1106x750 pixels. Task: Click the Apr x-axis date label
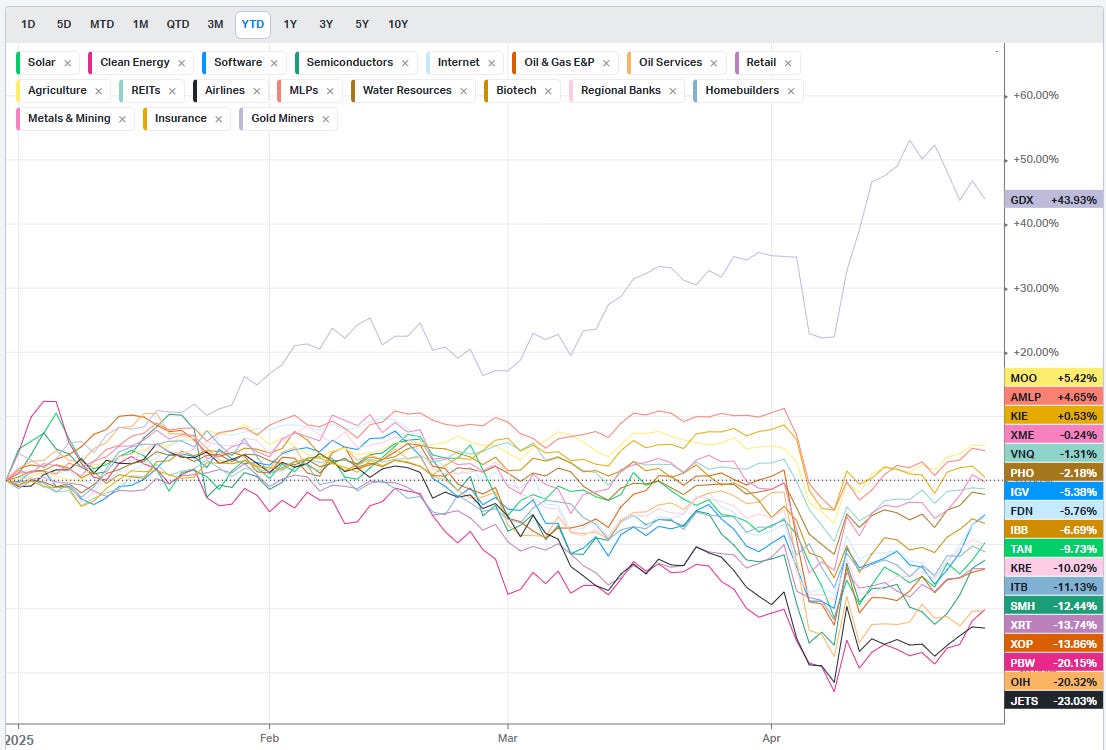(772, 738)
